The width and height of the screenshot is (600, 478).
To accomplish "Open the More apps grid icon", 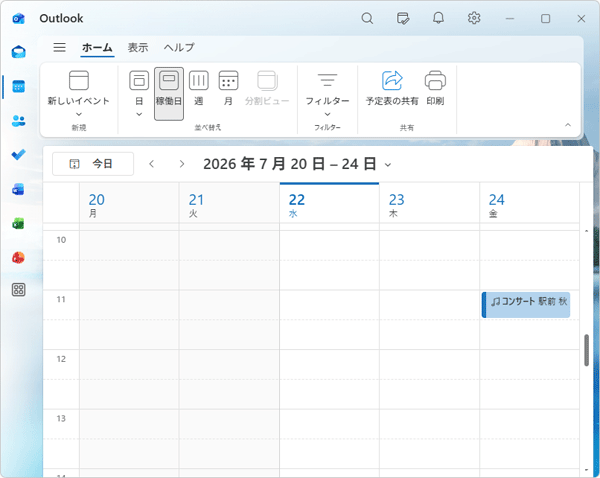I will [18, 290].
